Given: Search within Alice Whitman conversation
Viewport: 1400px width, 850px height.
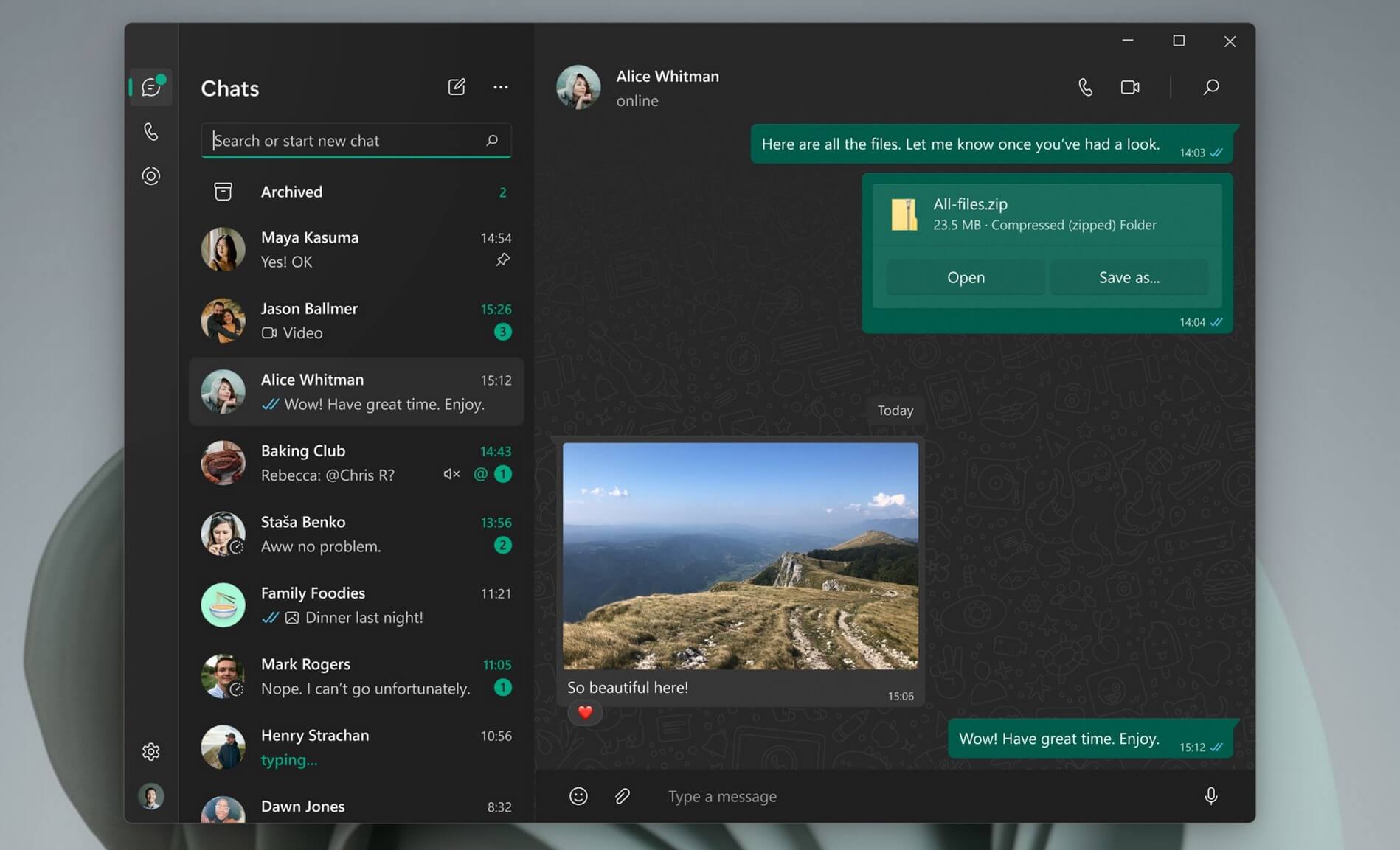Looking at the screenshot, I should point(1211,87).
